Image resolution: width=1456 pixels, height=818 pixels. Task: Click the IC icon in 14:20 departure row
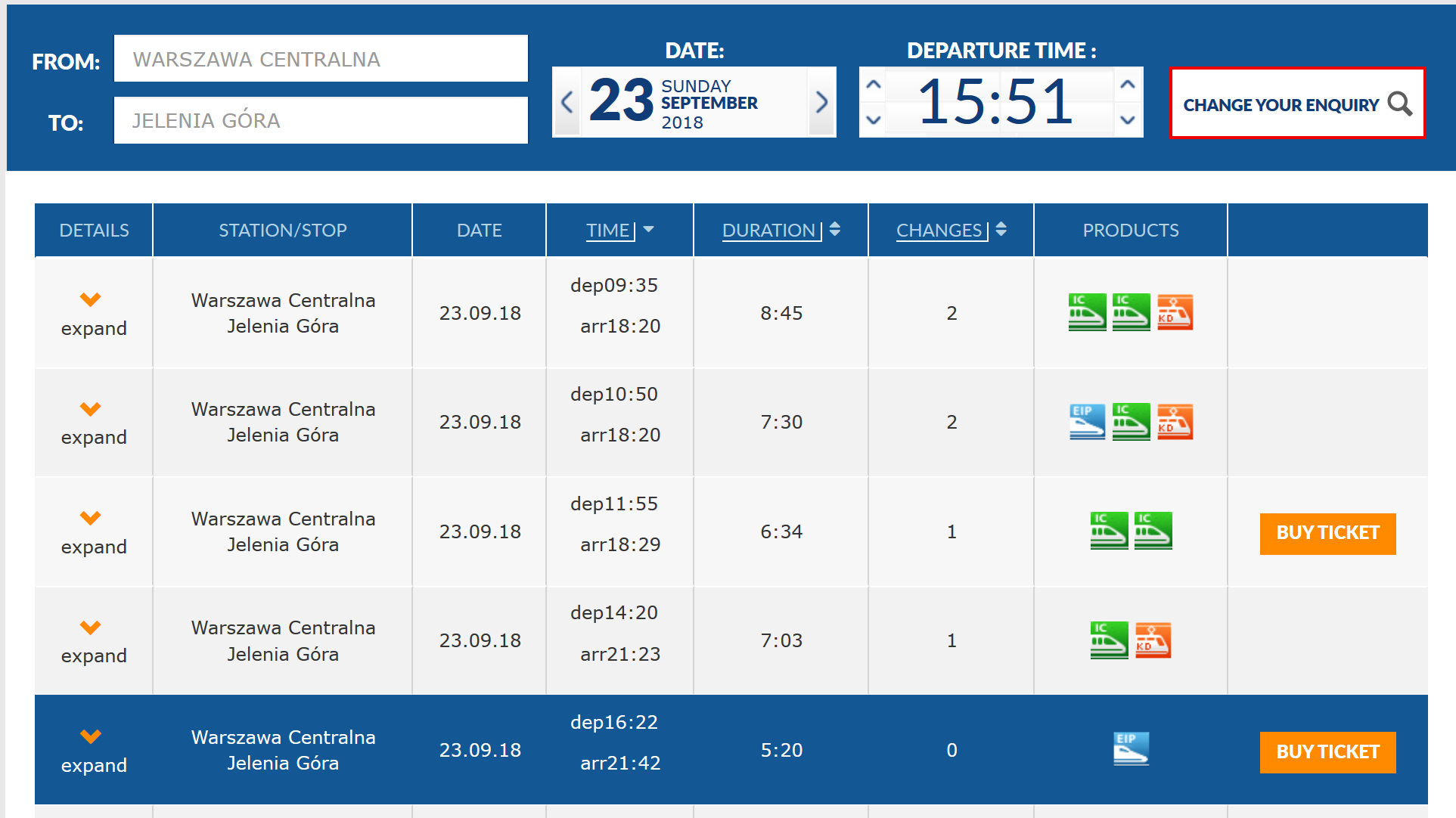(x=1109, y=640)
